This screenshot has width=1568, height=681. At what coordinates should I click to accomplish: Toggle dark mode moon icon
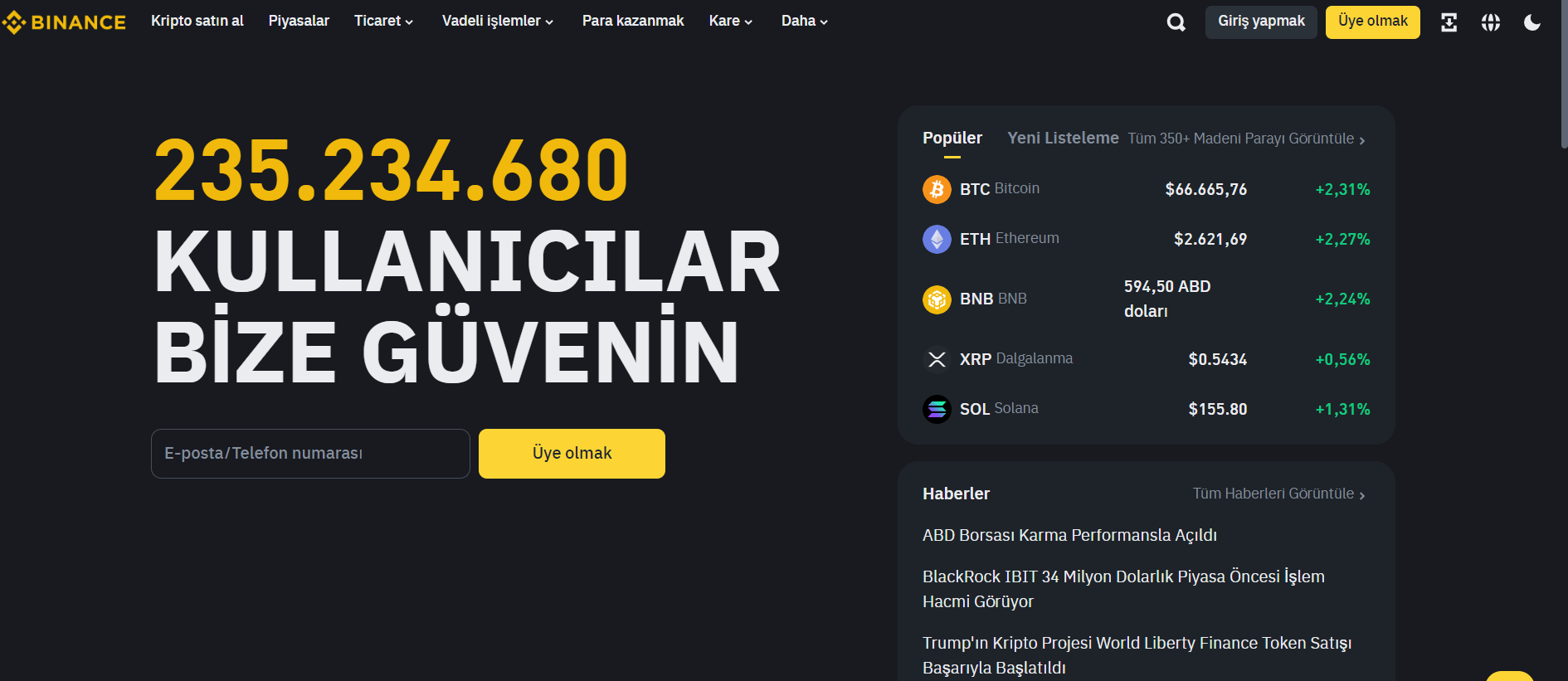pos(1532,22)
